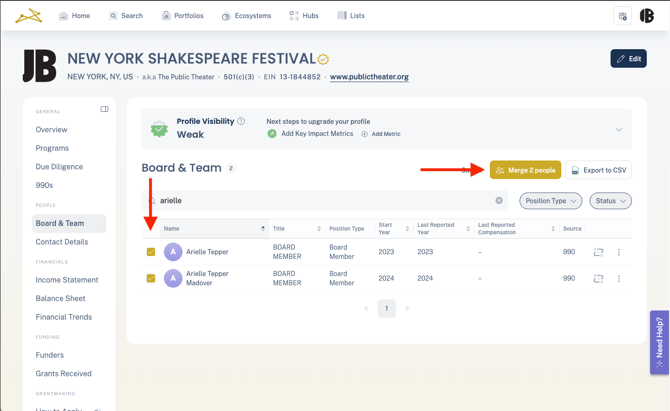The width and height of the screenshot is (670, 411).
Task: Open the Portfolios nav item
Action: coord(182,16)
